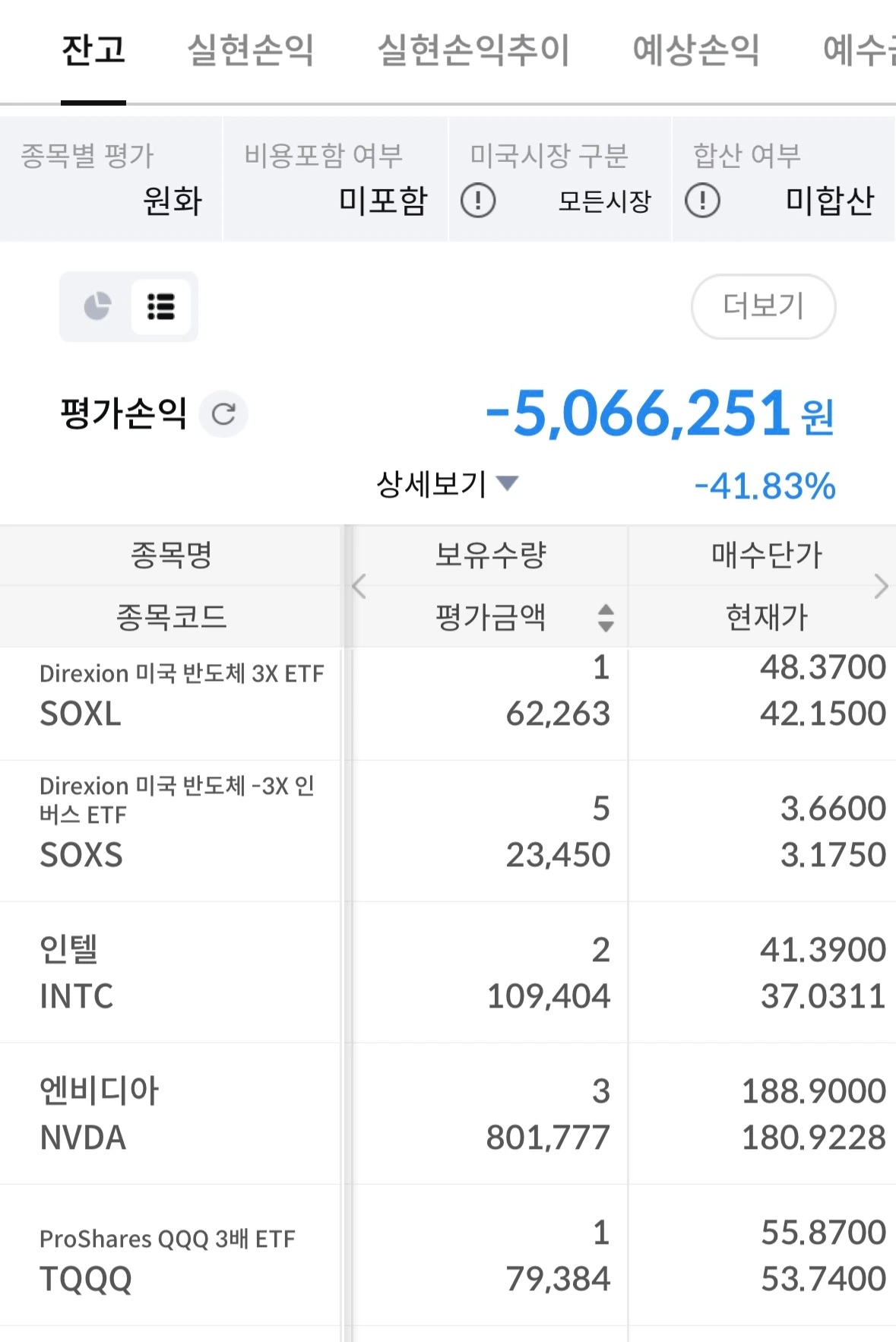Tap SOXL valuation amount 62,263
The image size is (896, 1342).
559,714
